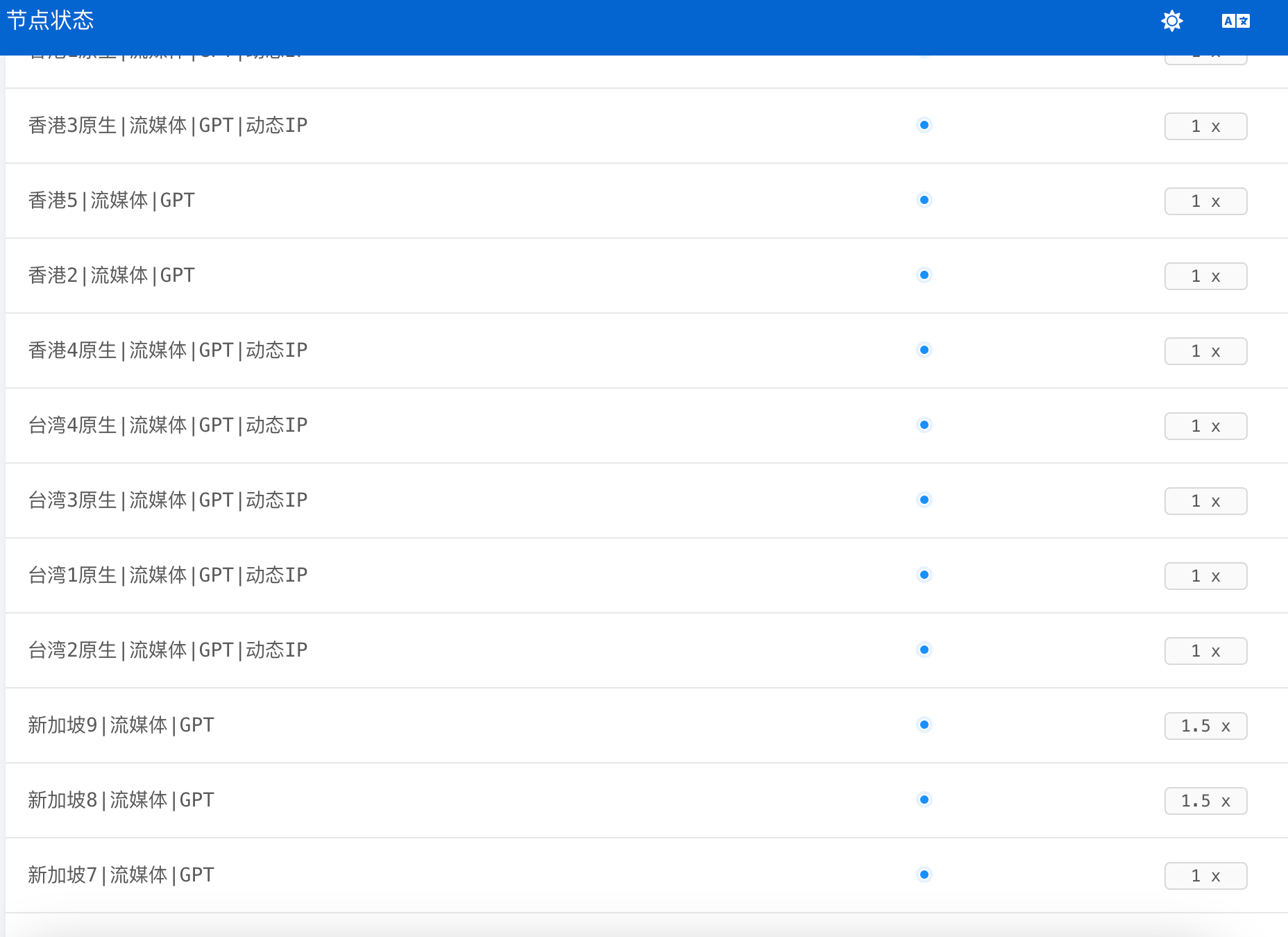Click the 1 x rate badge for 香港5

(1206, 201)
